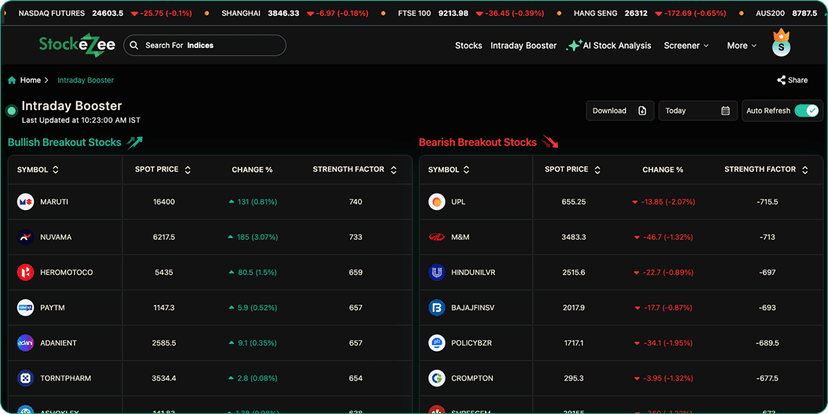
Task: Click the StockEzee logo
Action: point(74,45)
